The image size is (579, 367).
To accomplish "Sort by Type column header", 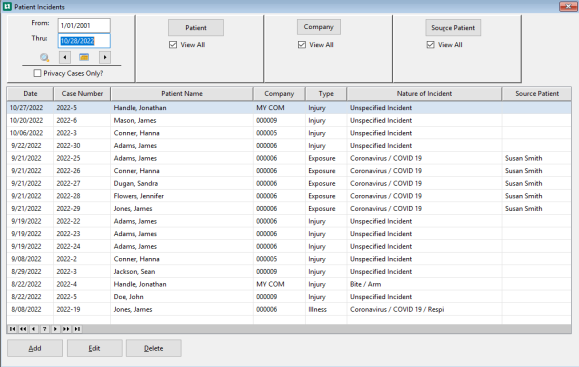I will coord(326,94).
